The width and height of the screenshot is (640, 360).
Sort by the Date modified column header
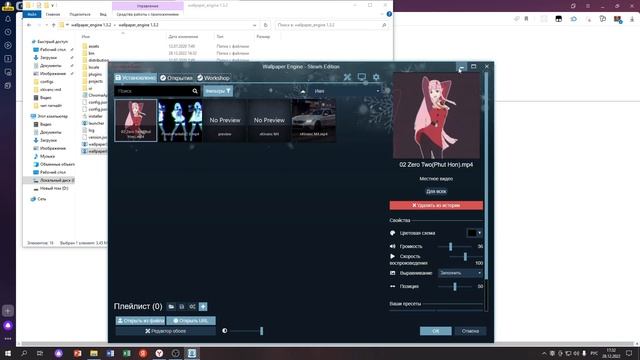[x=183, y=37]
